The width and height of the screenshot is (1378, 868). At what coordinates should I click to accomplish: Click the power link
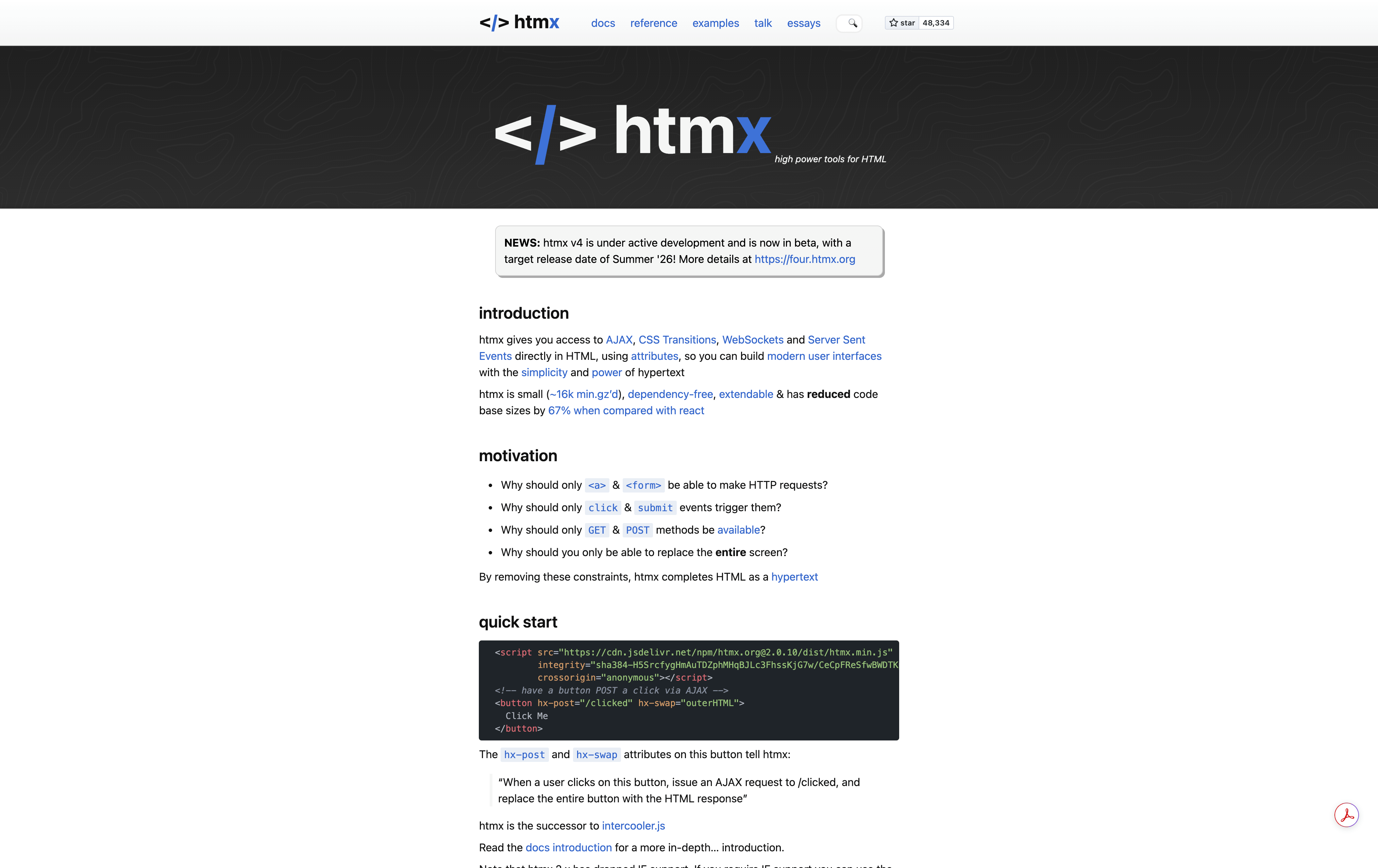click(x=607, y=372)
